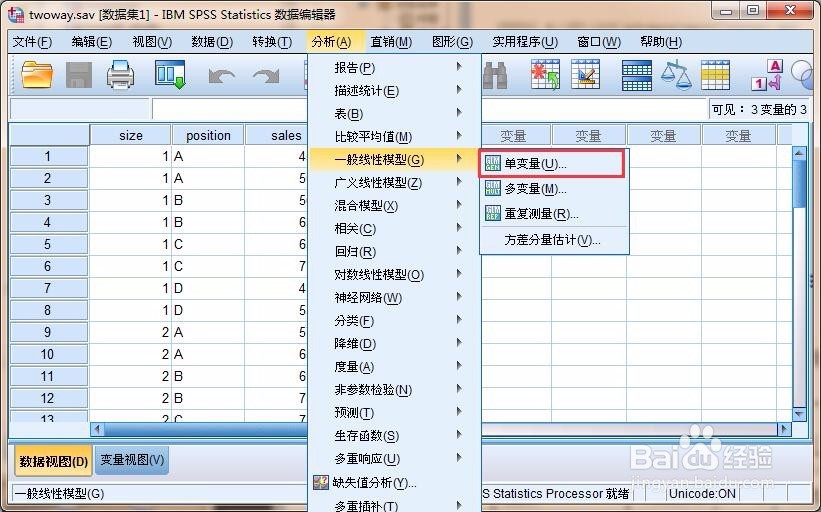Open the 文件(F) menu
Image resolution: width=821 pixels, height=512 pixels.
[32, 42]
